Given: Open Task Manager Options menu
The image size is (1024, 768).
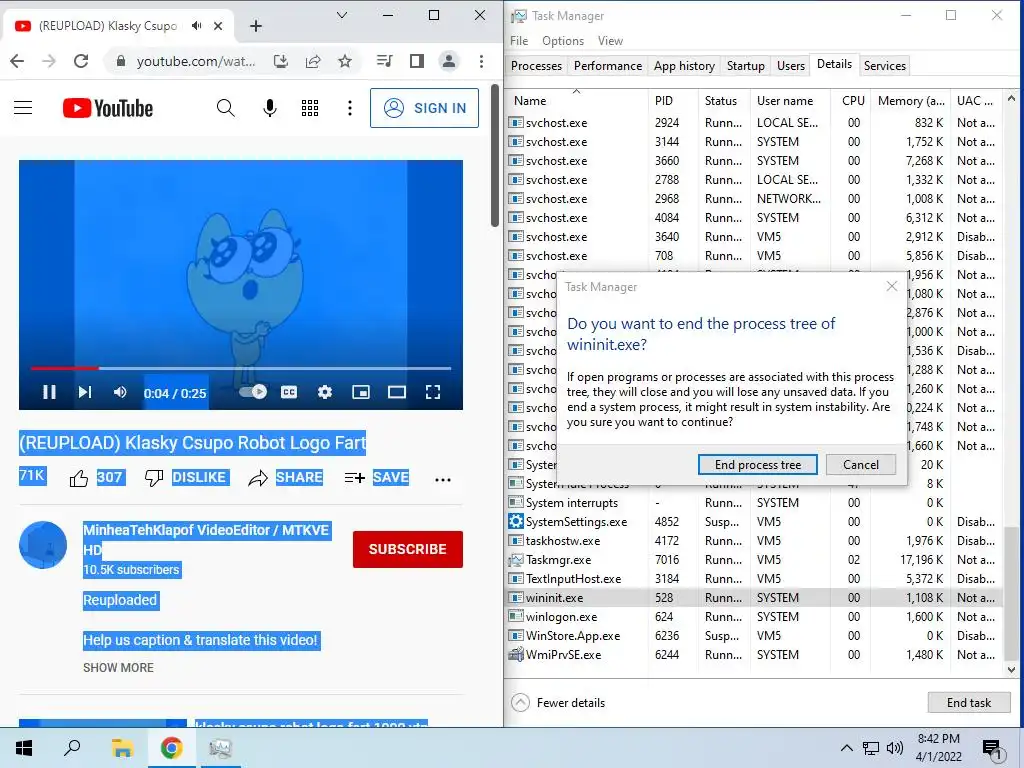Looking at the screenshot, I should click(563, 40).
